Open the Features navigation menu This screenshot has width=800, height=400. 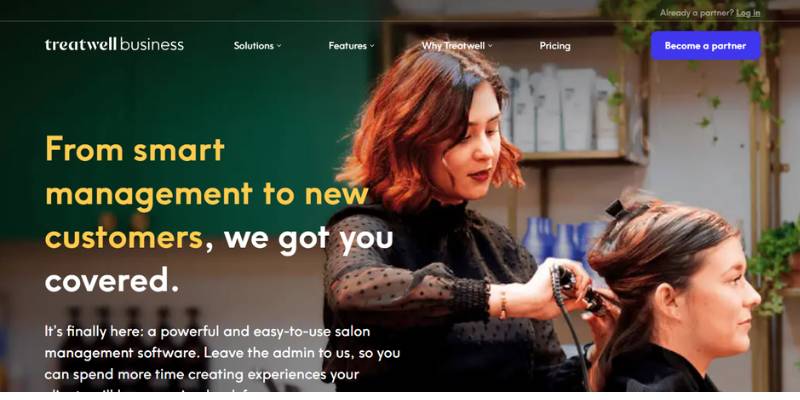[351, 45]
